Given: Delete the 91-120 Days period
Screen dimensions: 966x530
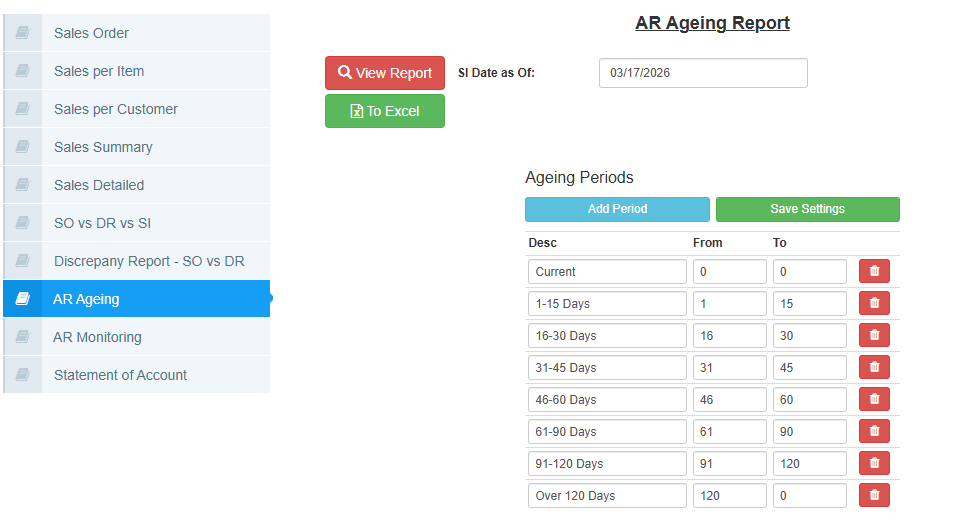Looking at the screenshot, I should click(874, 463).
